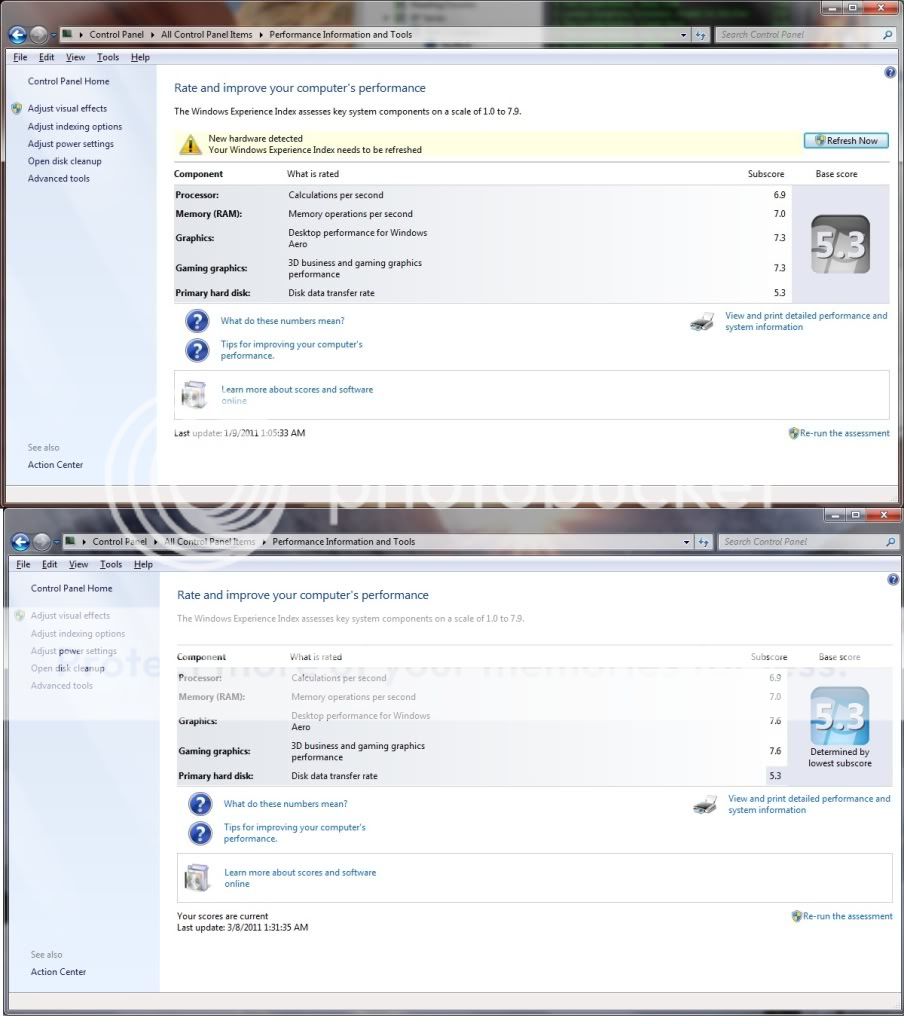The height and width of the screenshot is (1024, 904).
Task: Click the help icon in the top window
Action: tap(890, 72)
